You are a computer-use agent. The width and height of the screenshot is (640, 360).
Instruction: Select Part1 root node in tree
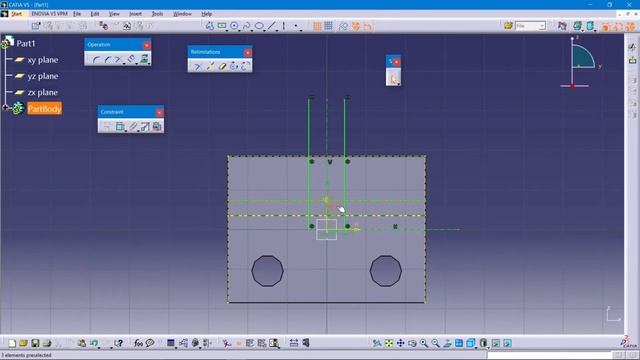click(x=26, y=43)
